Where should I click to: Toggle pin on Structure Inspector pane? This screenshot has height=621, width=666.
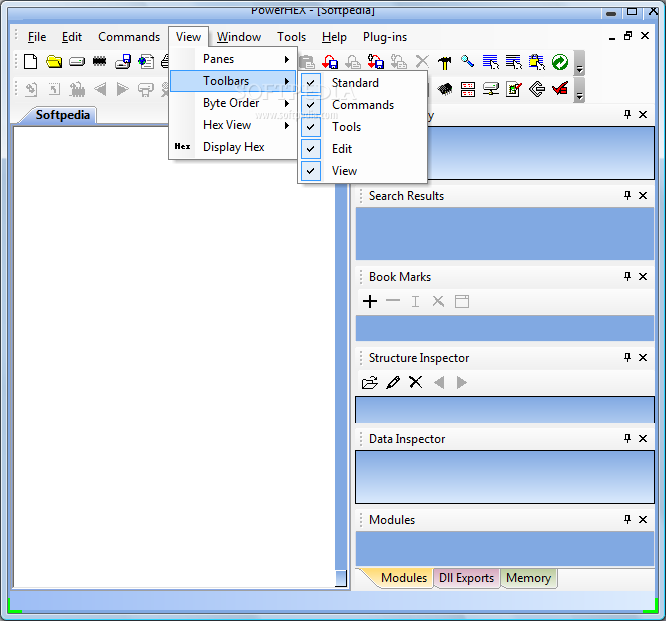point(627,358)
